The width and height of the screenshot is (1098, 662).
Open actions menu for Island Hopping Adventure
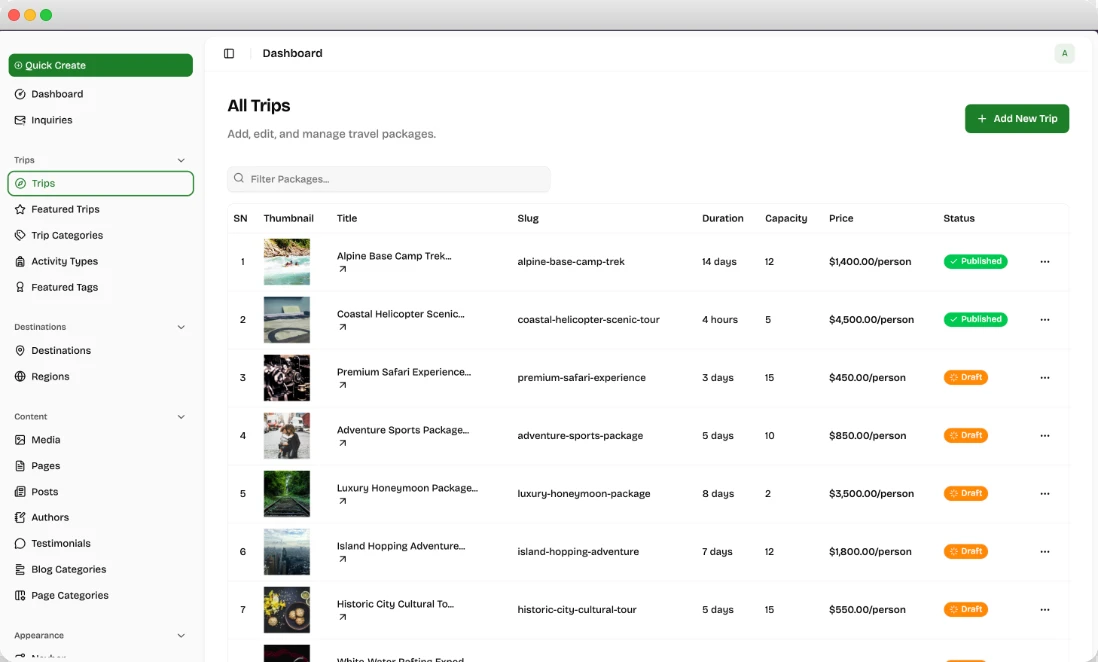point(1045,552)
